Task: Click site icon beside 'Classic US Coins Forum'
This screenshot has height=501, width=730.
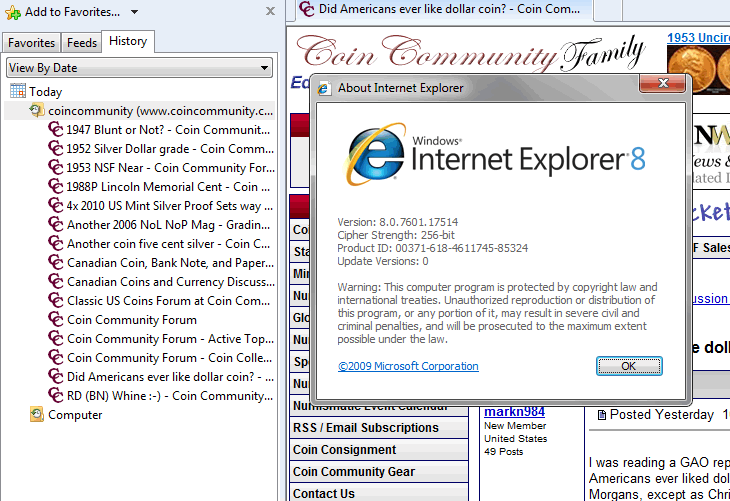Action: click(x=55, y=300)
